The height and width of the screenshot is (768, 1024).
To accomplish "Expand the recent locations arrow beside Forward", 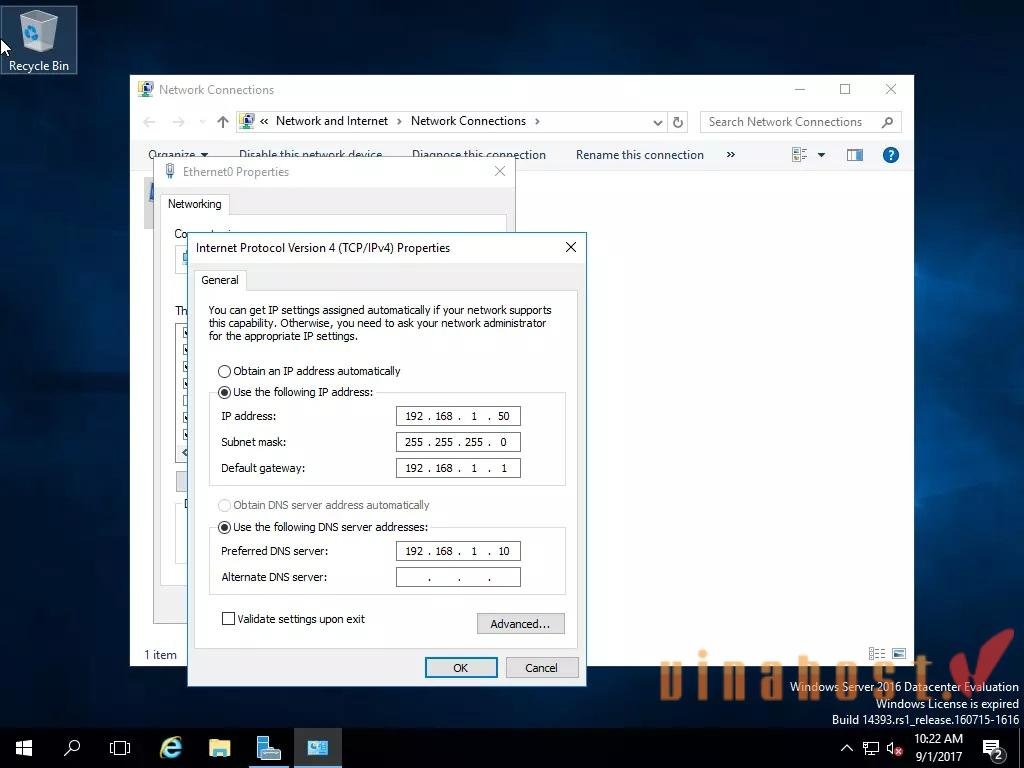I will coord(202,122).
